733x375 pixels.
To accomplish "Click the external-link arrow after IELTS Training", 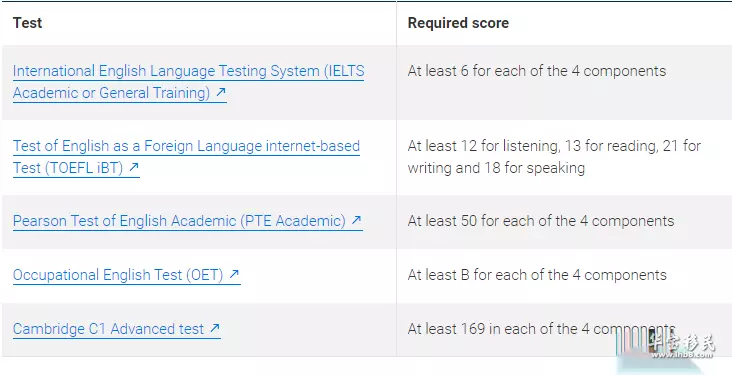I will point(221,92).
